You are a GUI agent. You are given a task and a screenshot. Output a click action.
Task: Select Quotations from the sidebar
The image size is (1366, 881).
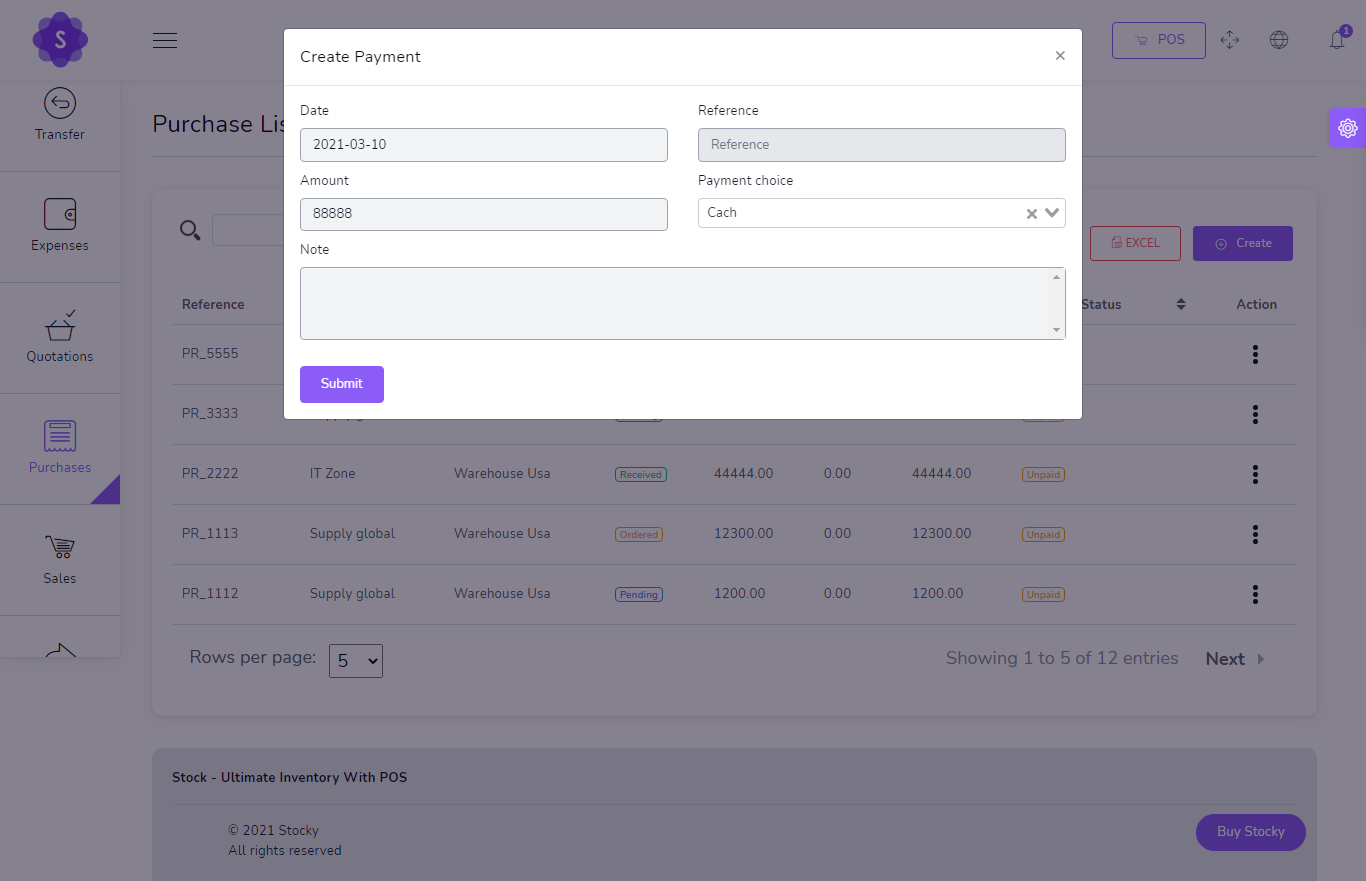click(59, 337)
